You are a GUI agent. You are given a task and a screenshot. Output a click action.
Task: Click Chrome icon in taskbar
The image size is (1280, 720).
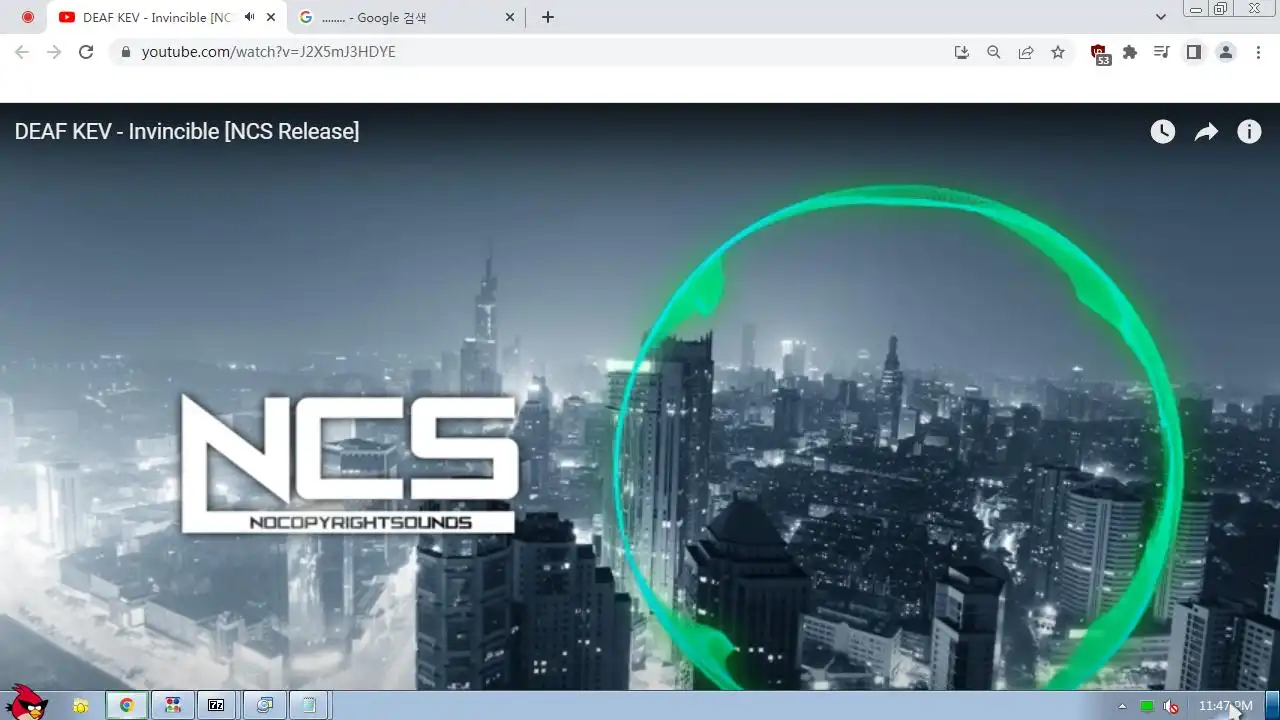pyautogui.click(x=127, y=706)
